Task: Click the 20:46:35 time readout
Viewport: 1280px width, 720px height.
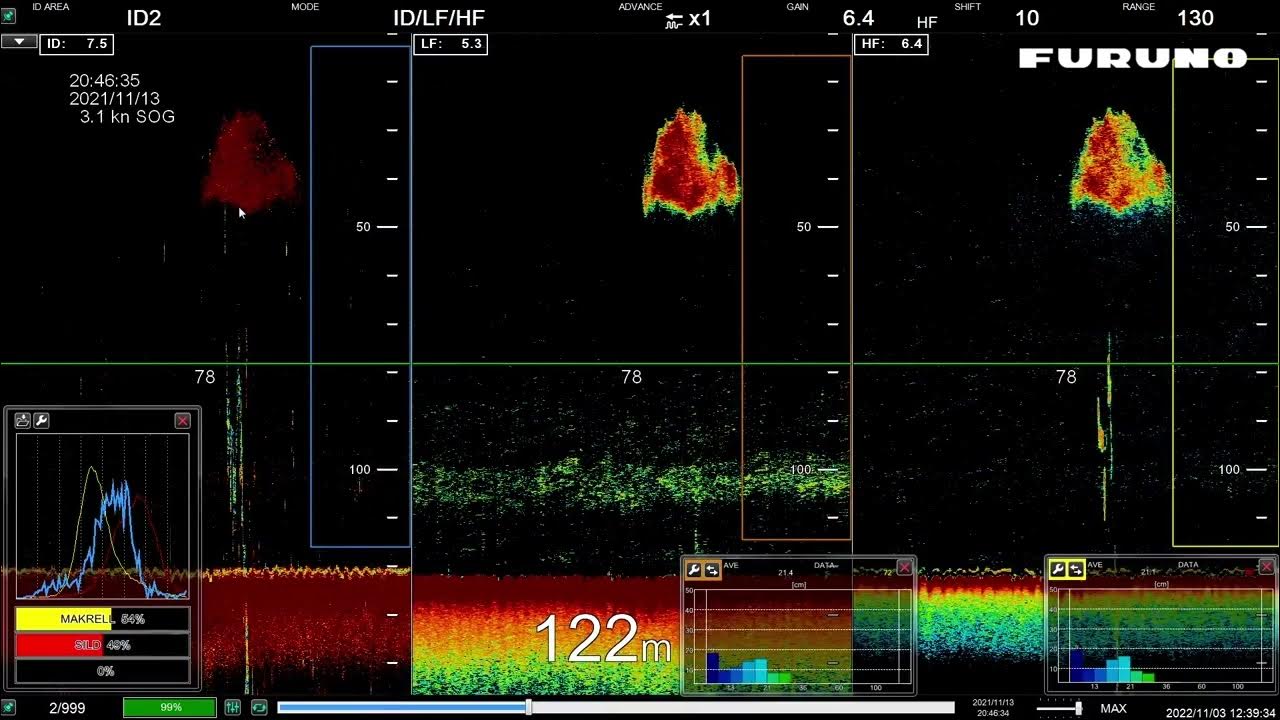Action: [105, 81]
